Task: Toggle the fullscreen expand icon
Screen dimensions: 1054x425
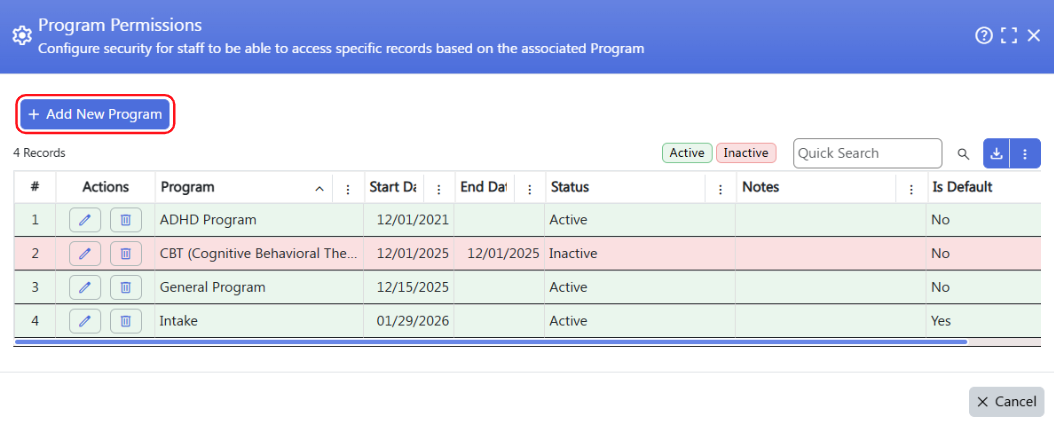Action: point(1008,36)
